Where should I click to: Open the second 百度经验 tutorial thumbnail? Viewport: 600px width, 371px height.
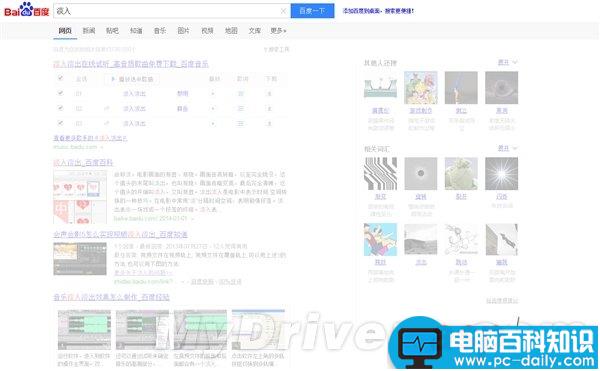coord(142,330)
